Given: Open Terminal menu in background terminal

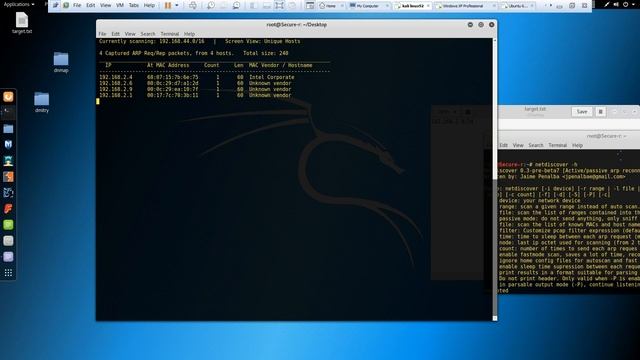Looking at the screenshot, I should 558,145.
